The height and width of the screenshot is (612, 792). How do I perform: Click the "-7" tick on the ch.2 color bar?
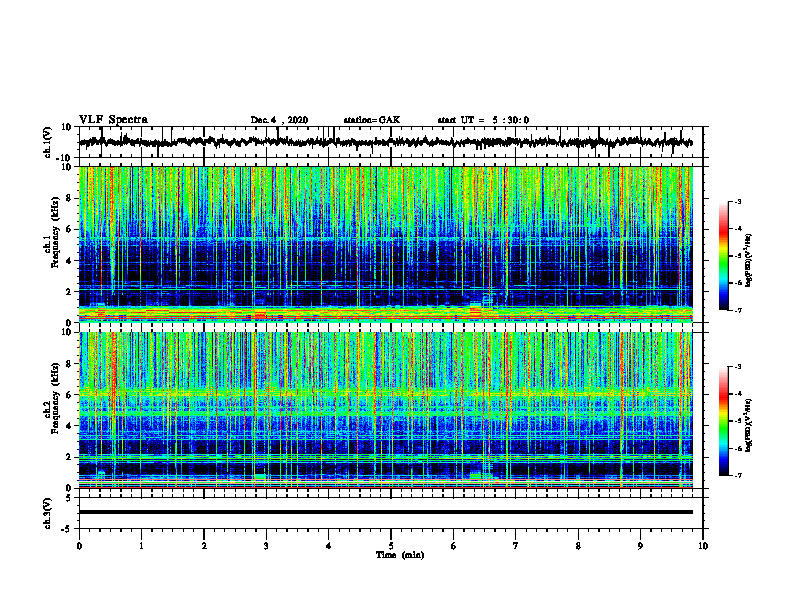click(x=738, y=476)
